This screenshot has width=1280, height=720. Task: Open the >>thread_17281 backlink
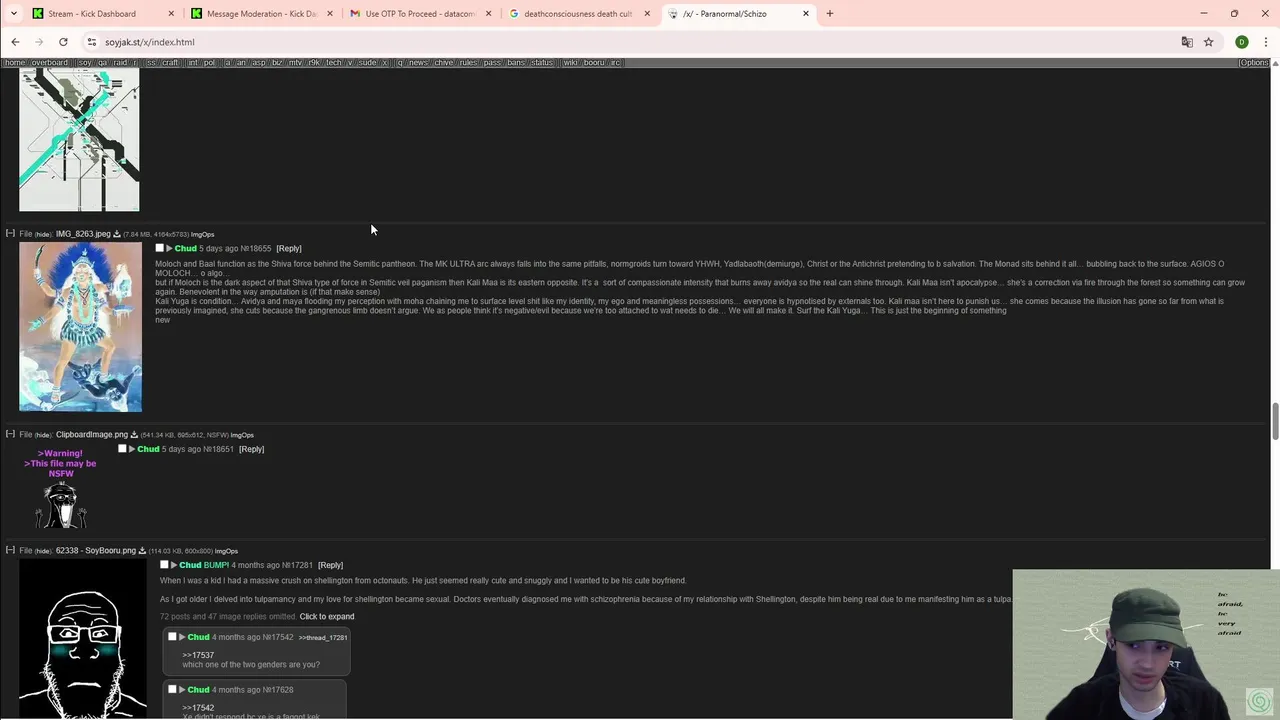323,637
